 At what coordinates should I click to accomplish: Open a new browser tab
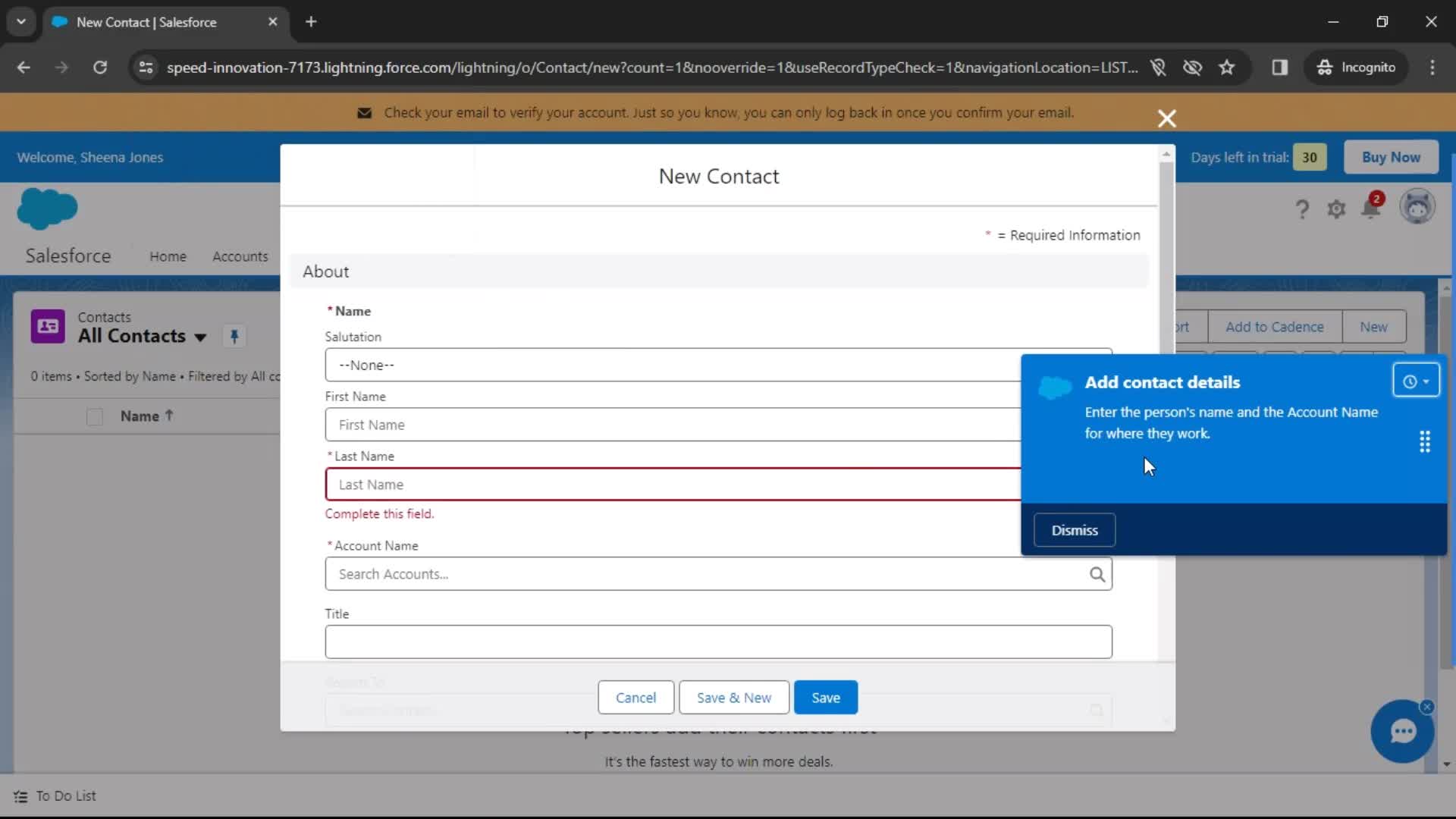pyautogui.click(x=311, y=22)
